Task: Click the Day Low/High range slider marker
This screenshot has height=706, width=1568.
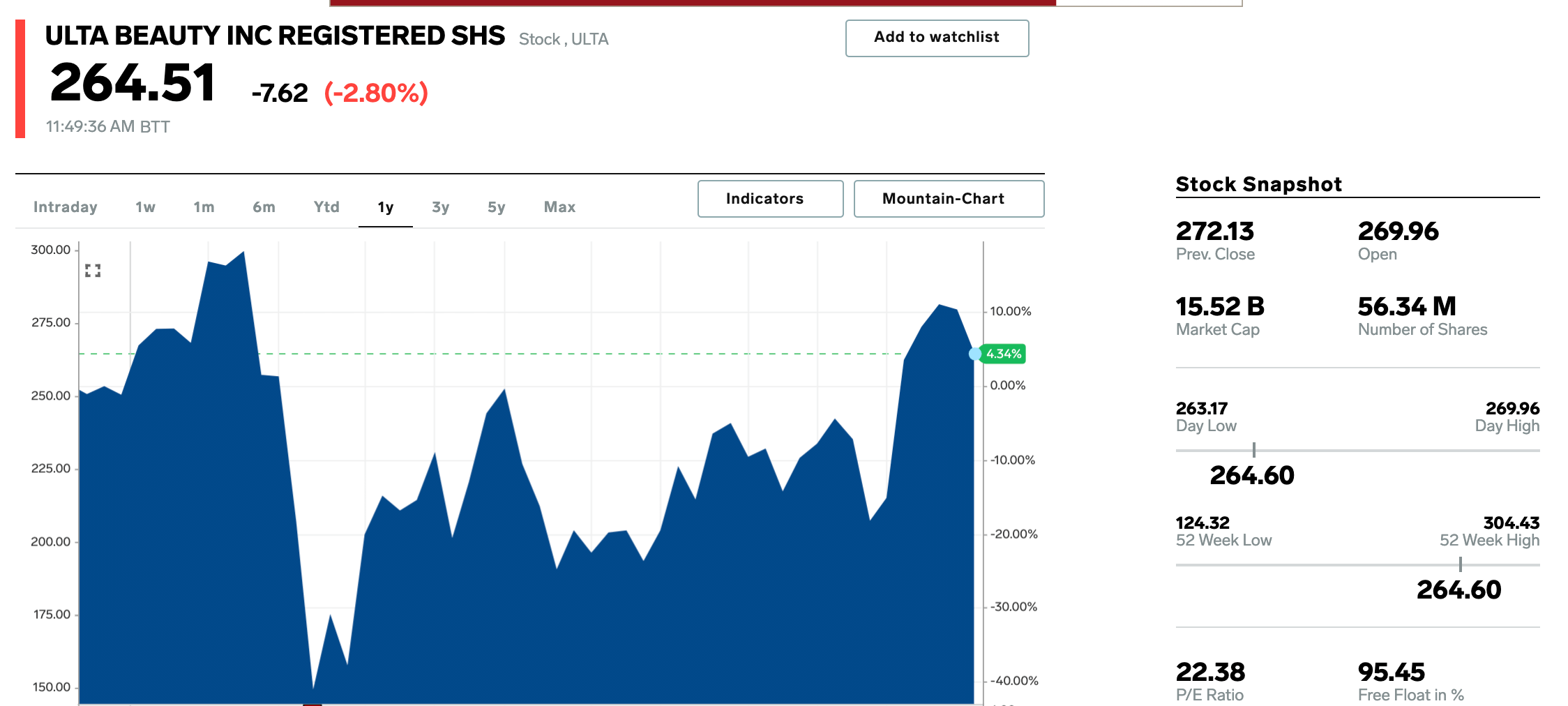Action: point(1253,450)
